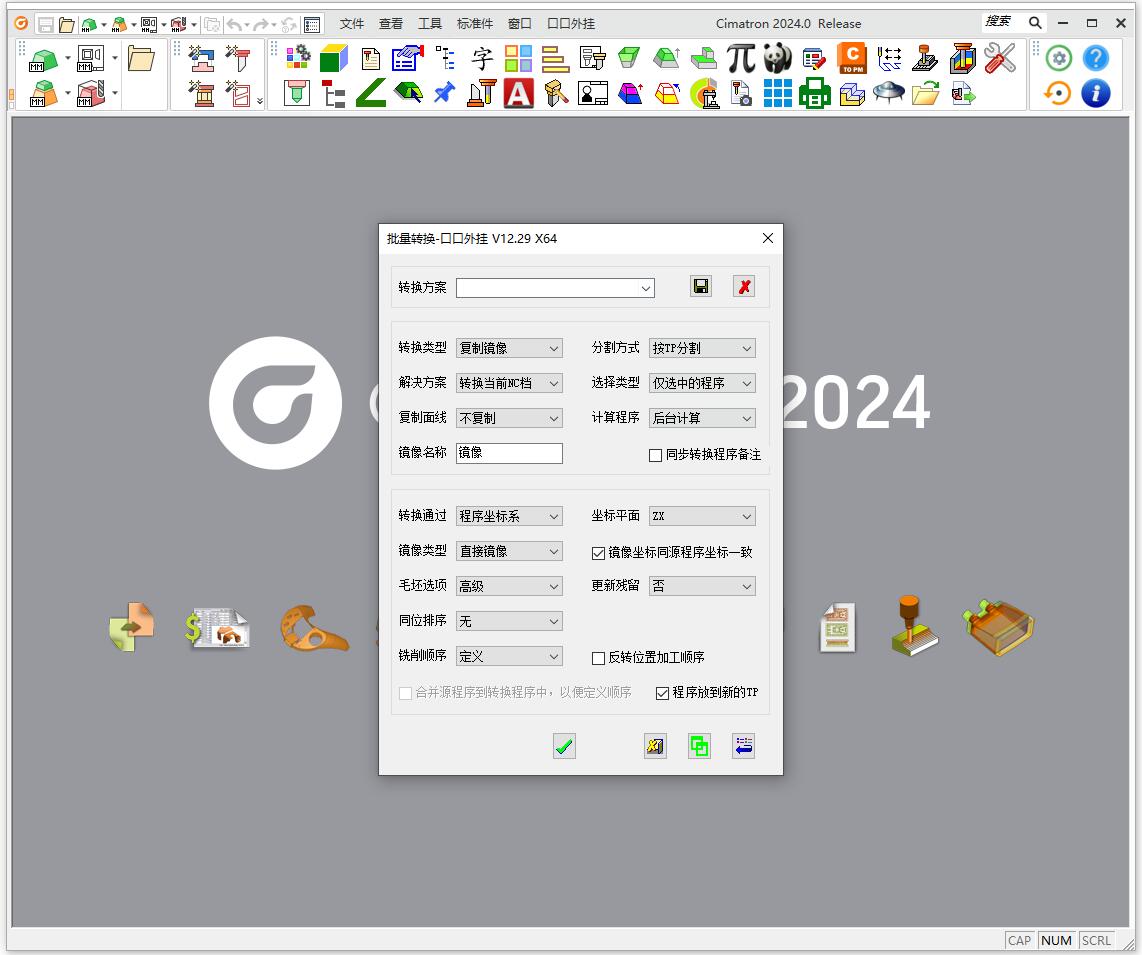Toggle 反转位置加工顺序 checkbox

tap(599, 658)
